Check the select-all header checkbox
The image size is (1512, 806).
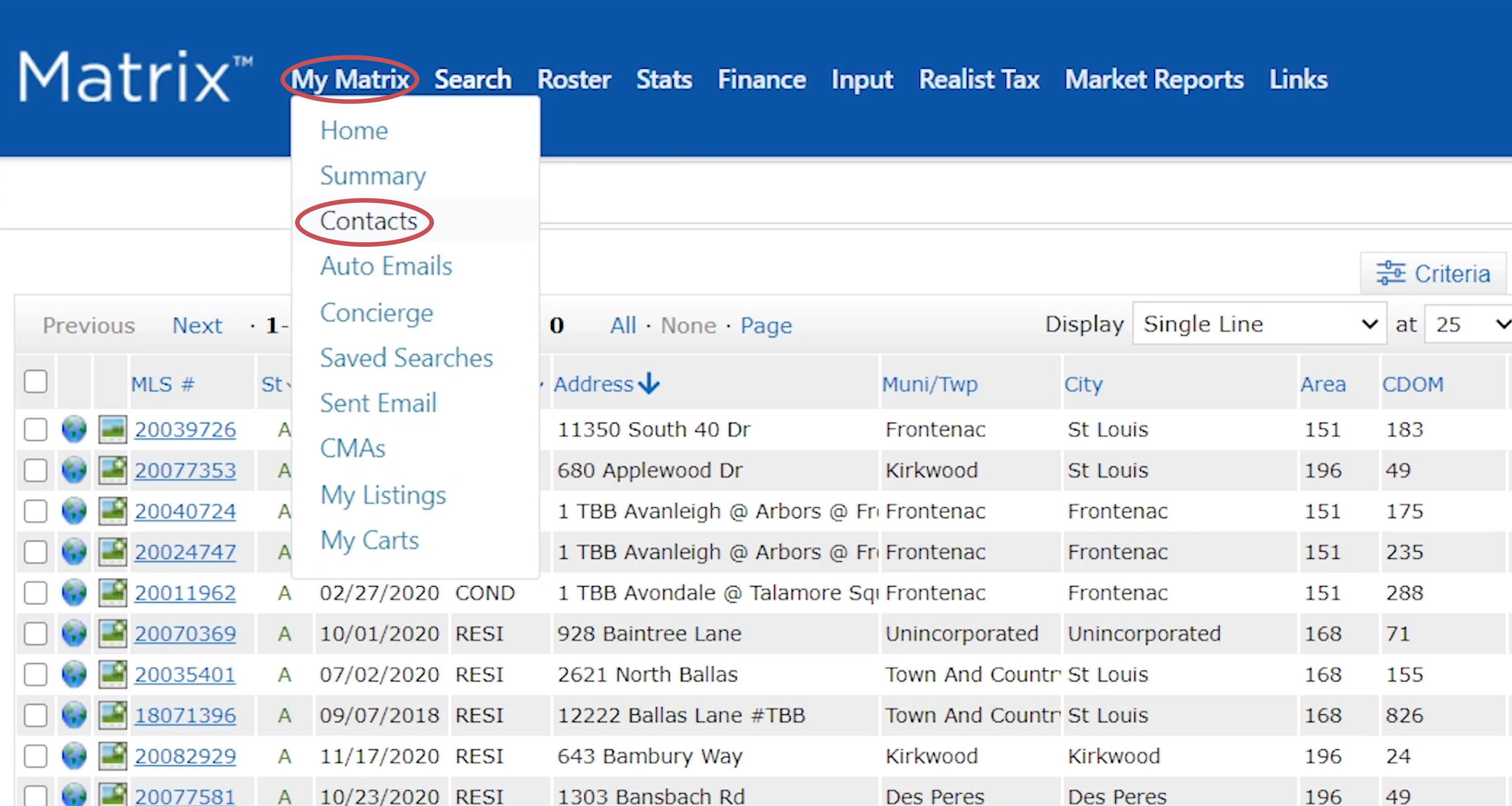(36, 382)
